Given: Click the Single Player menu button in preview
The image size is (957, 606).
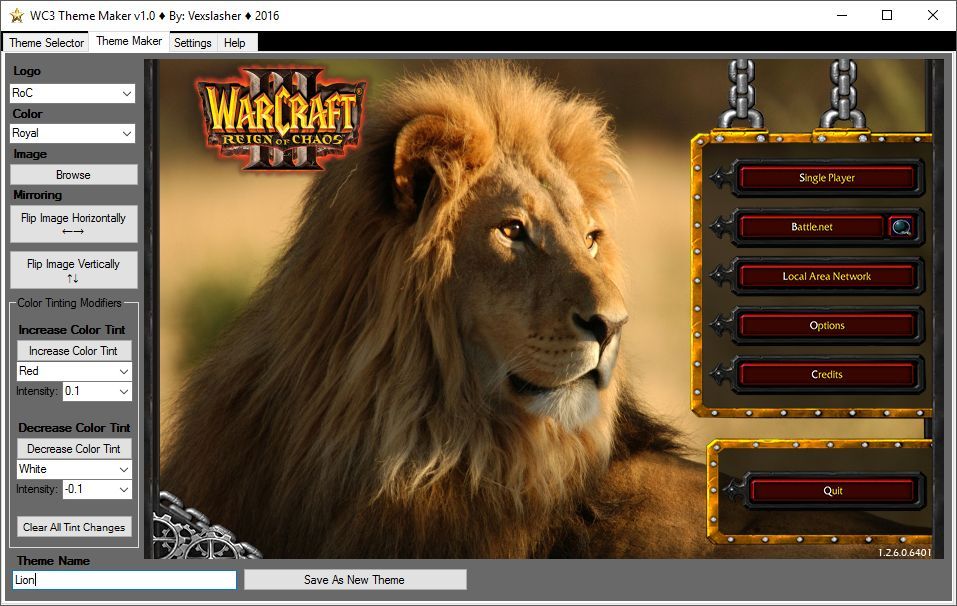Looking at the screenshot, I should pos(827,178).
